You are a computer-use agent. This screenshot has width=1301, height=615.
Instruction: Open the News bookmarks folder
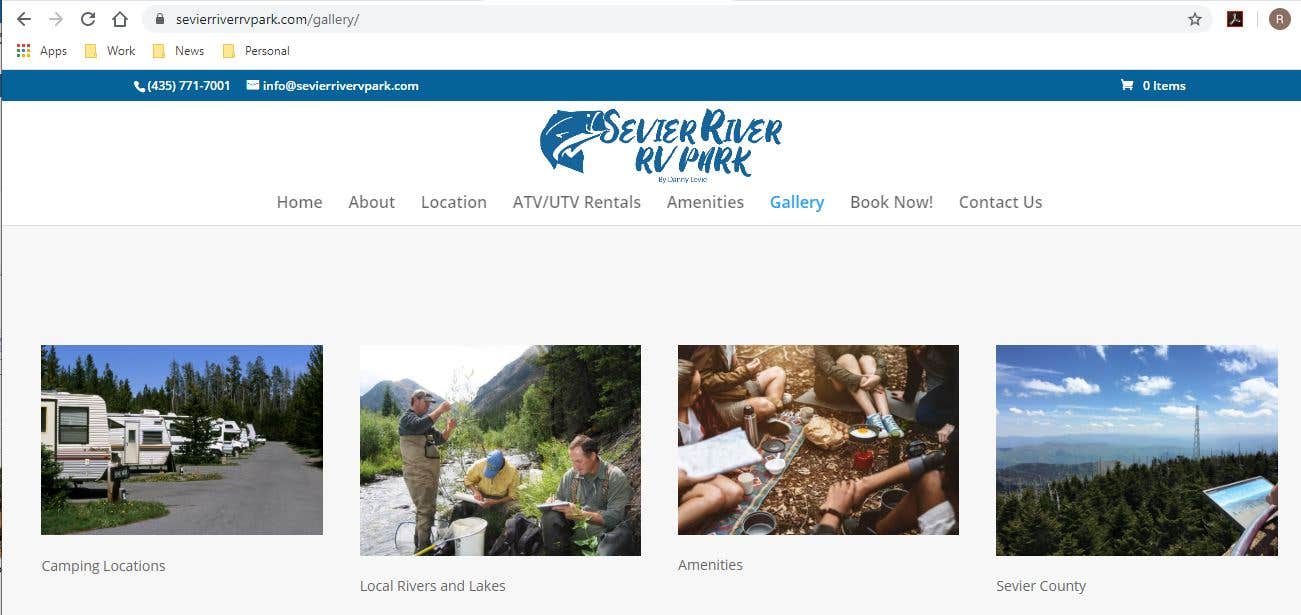click(178, 51)
